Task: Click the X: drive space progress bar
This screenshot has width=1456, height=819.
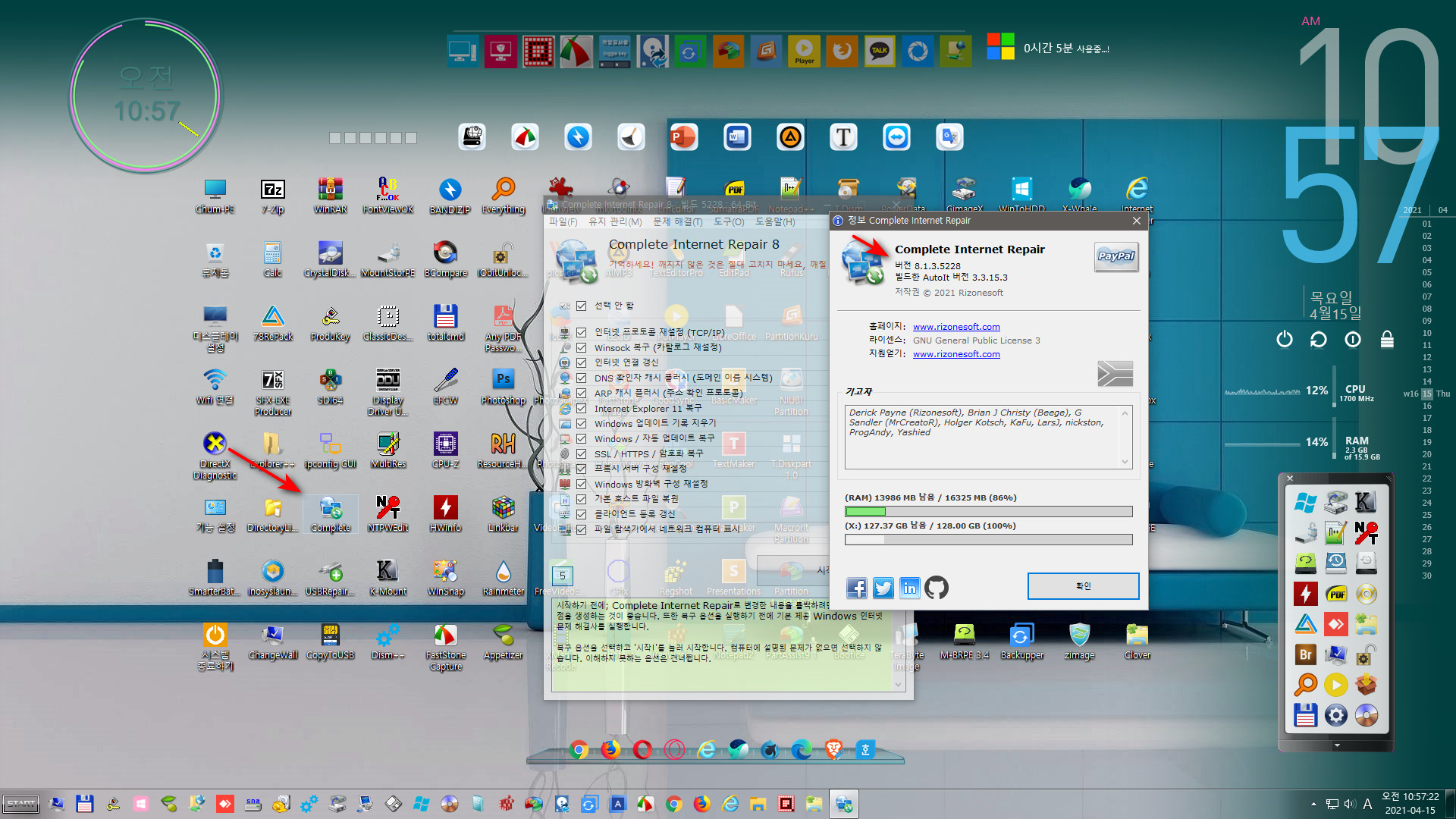Action: pyautogui.click(x=988, y=540)
